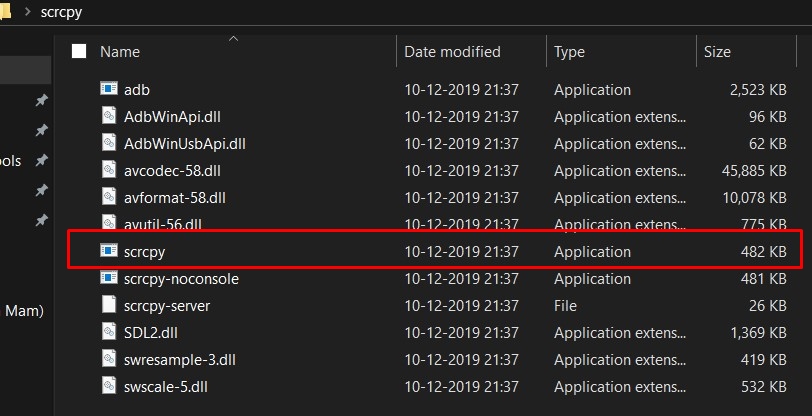The image size is (812, 416).
Task: Sort files by the Size column
Action: click(717, 52)
